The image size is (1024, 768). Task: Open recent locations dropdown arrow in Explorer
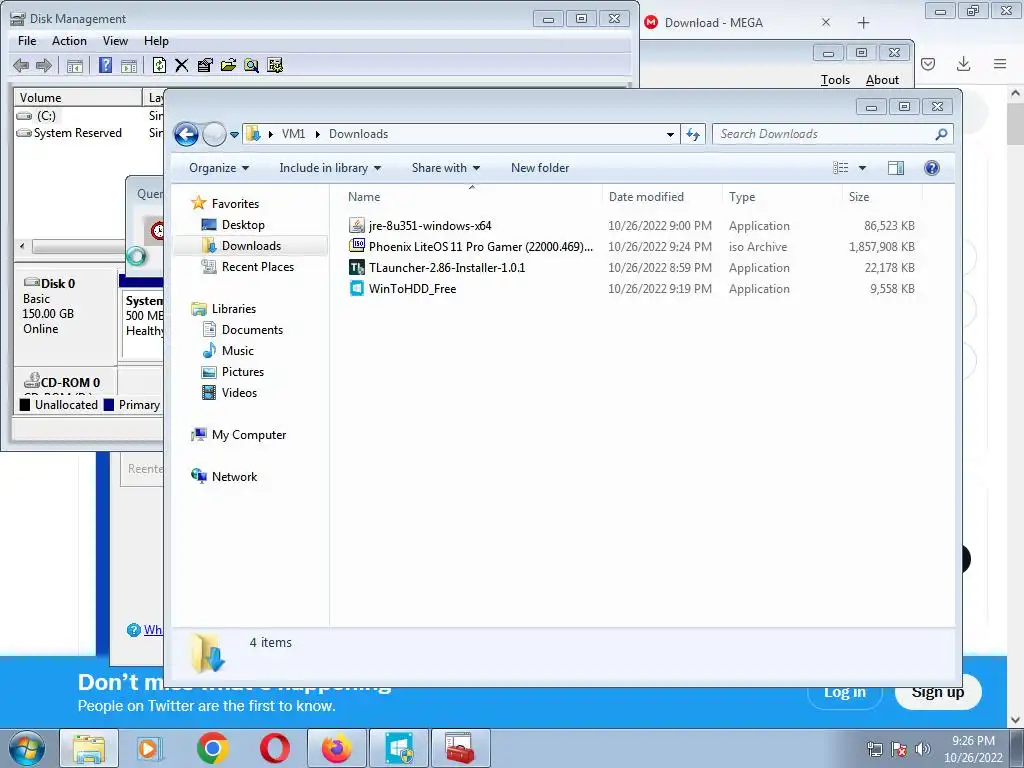[234, 135]
